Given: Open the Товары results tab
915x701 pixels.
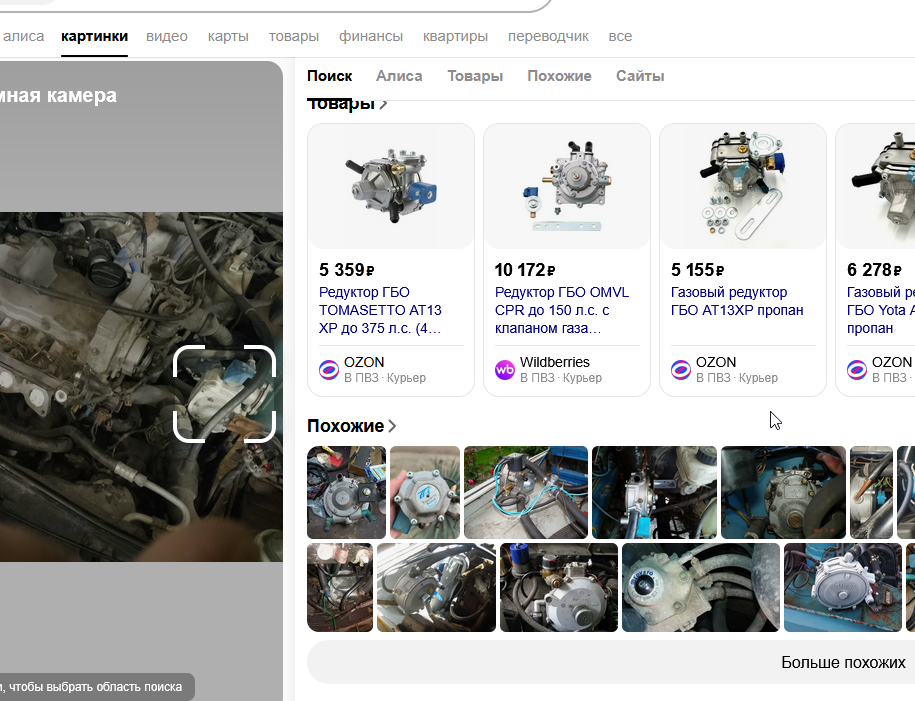Looking at the screenshot, I should [x=475, y=76].
